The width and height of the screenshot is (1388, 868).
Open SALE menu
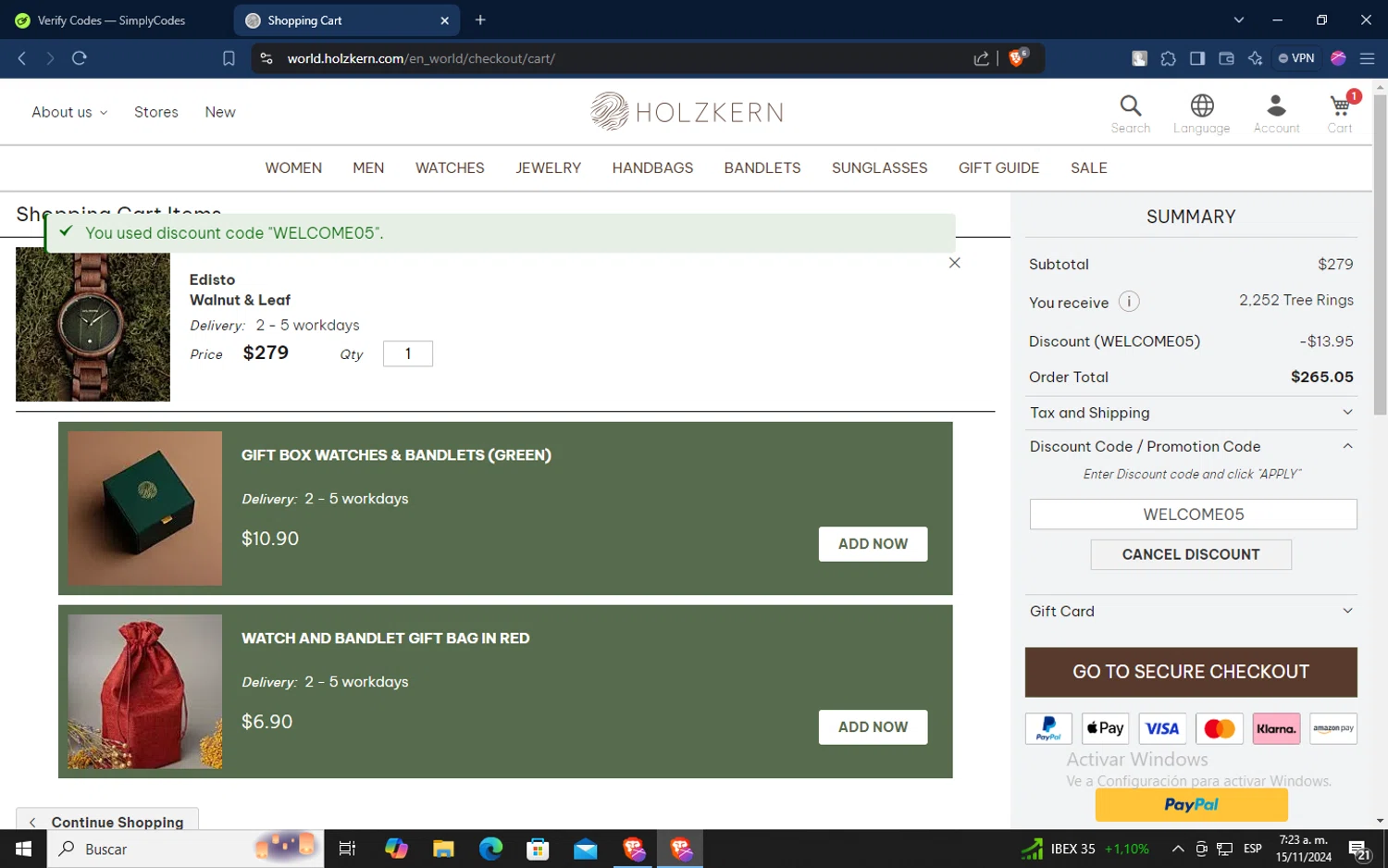1088,167
